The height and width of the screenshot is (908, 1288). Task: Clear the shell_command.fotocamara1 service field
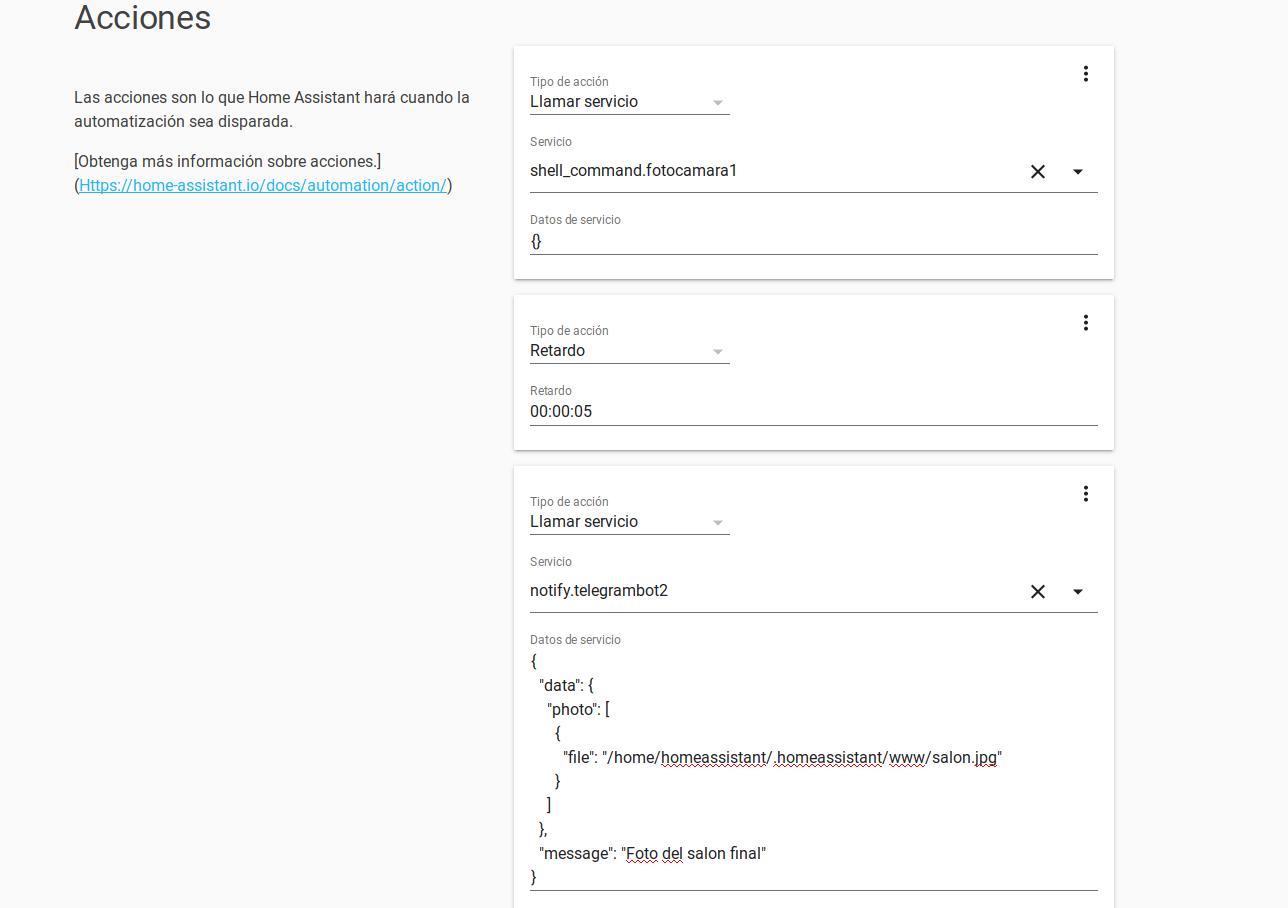[x=1037, y=172]
